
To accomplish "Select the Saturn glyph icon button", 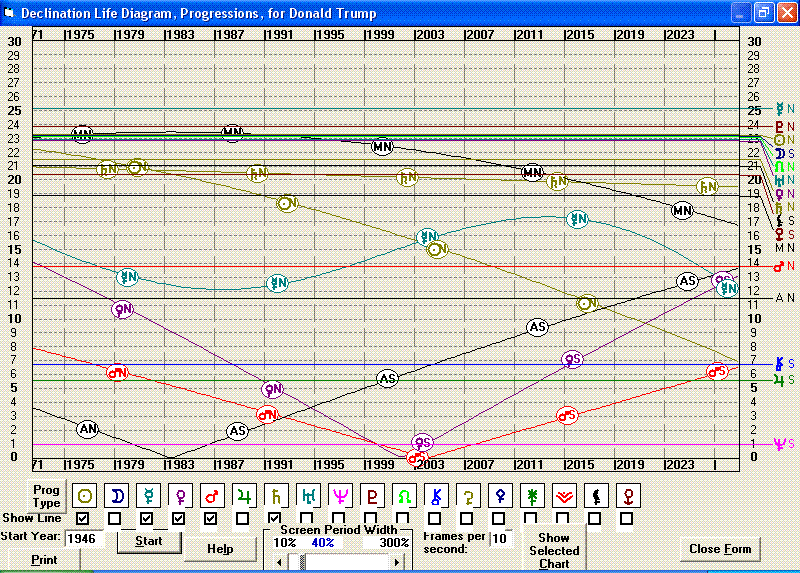I will (x=277, y=495).
